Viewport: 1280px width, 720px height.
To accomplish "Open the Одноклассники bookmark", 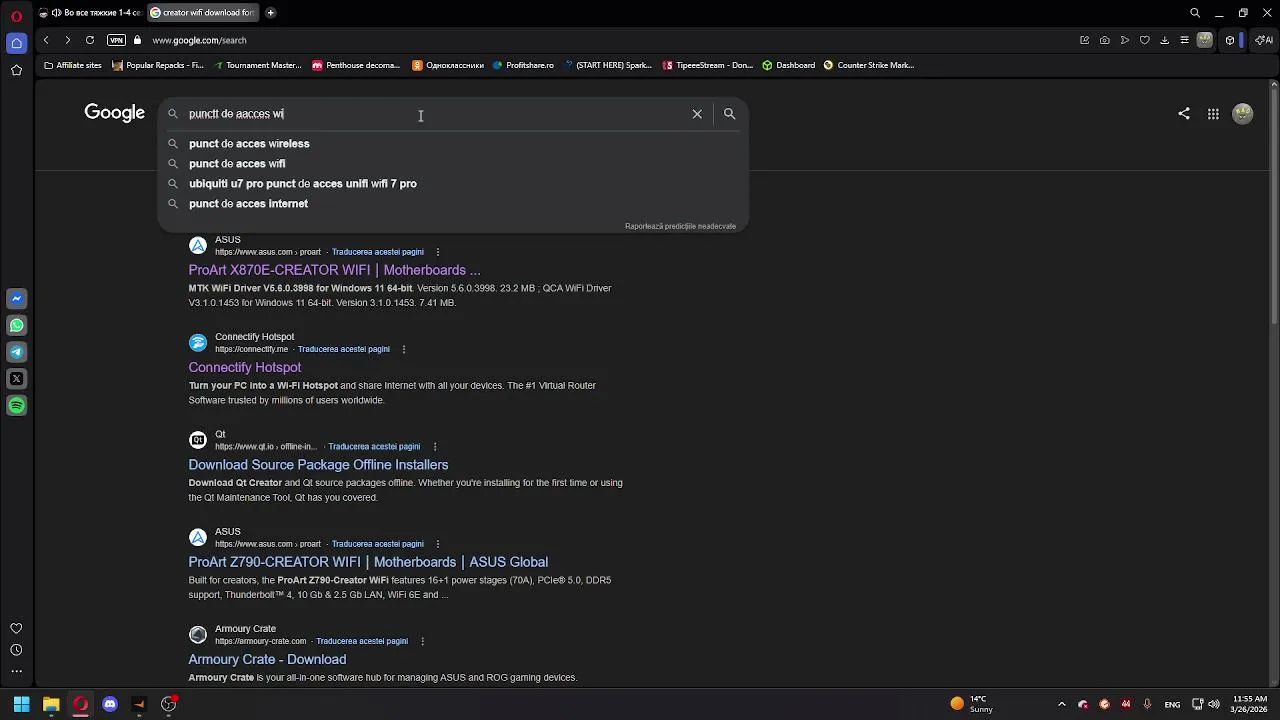I will [448, 65].
